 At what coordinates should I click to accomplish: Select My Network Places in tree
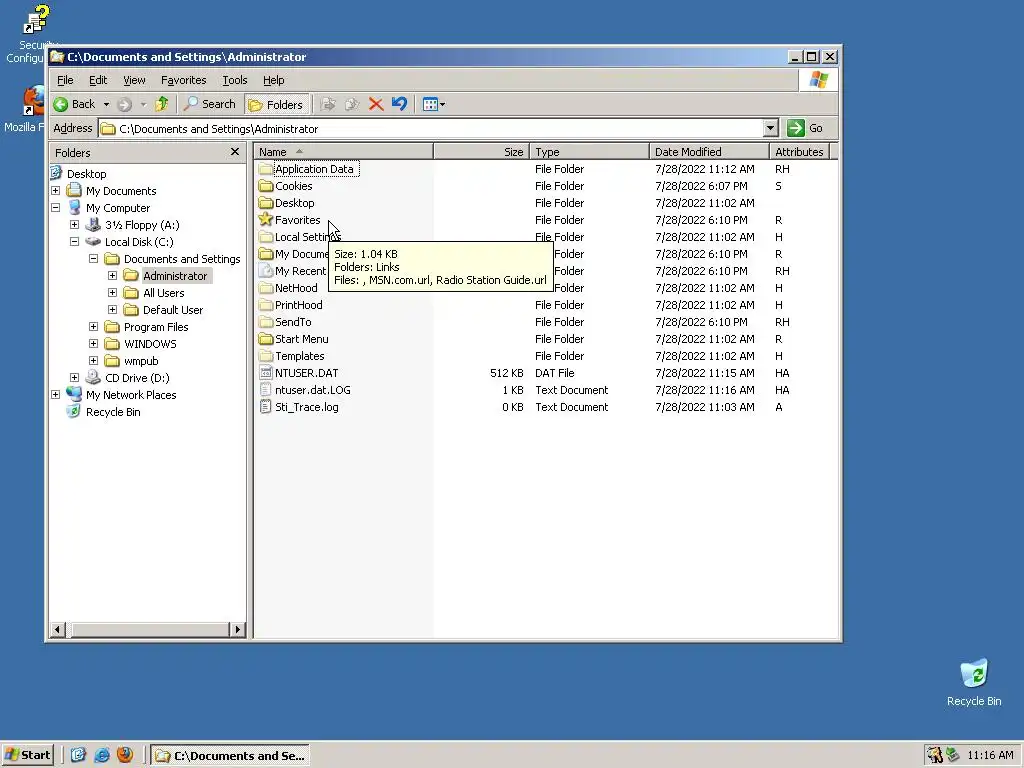(x=131, y=395)
